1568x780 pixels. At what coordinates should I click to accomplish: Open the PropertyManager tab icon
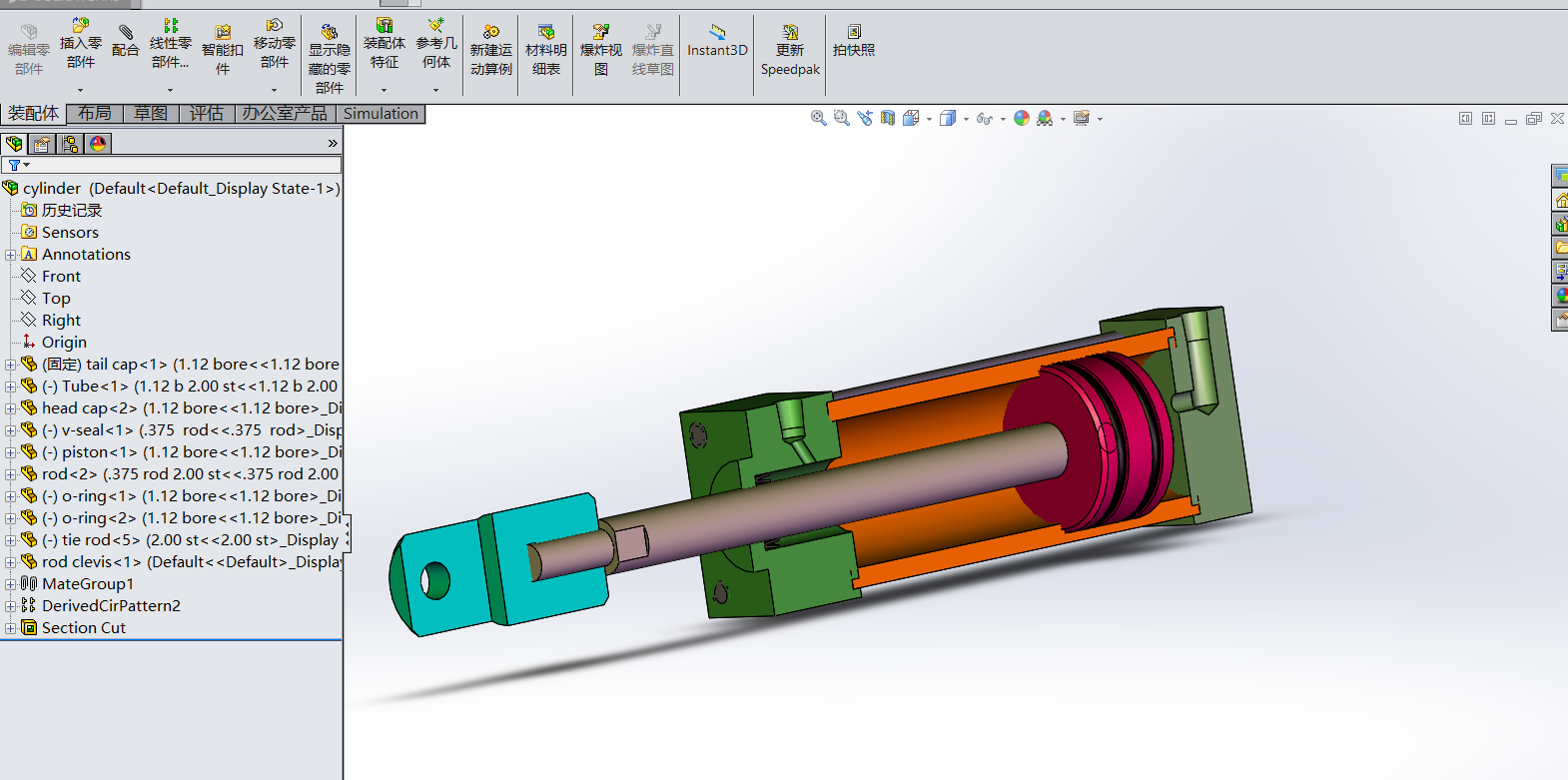42,144
